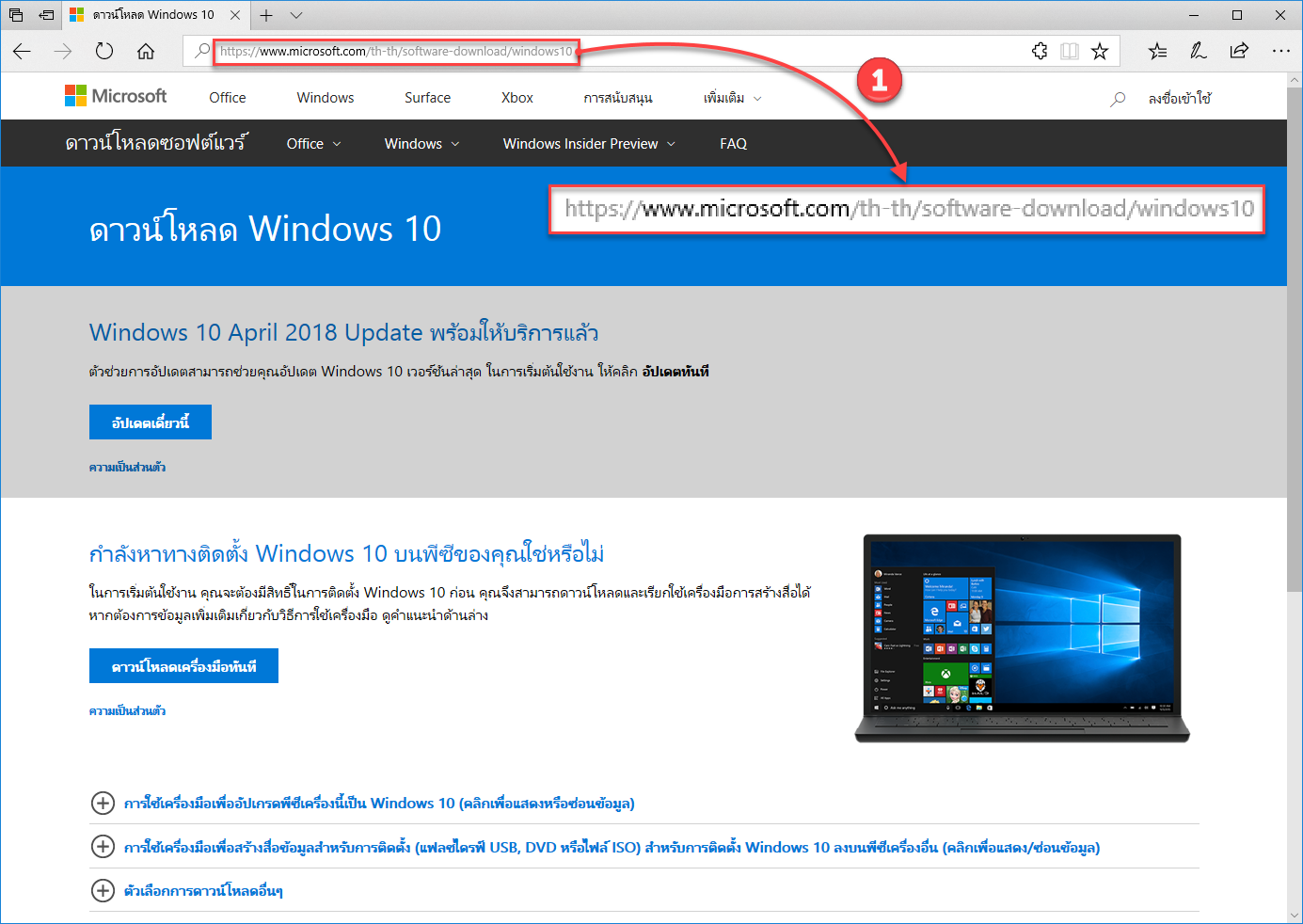Refresh the page with the reload icon
Image resolution: width=1303 pixels, height=924 pixels.
(104, 52)
